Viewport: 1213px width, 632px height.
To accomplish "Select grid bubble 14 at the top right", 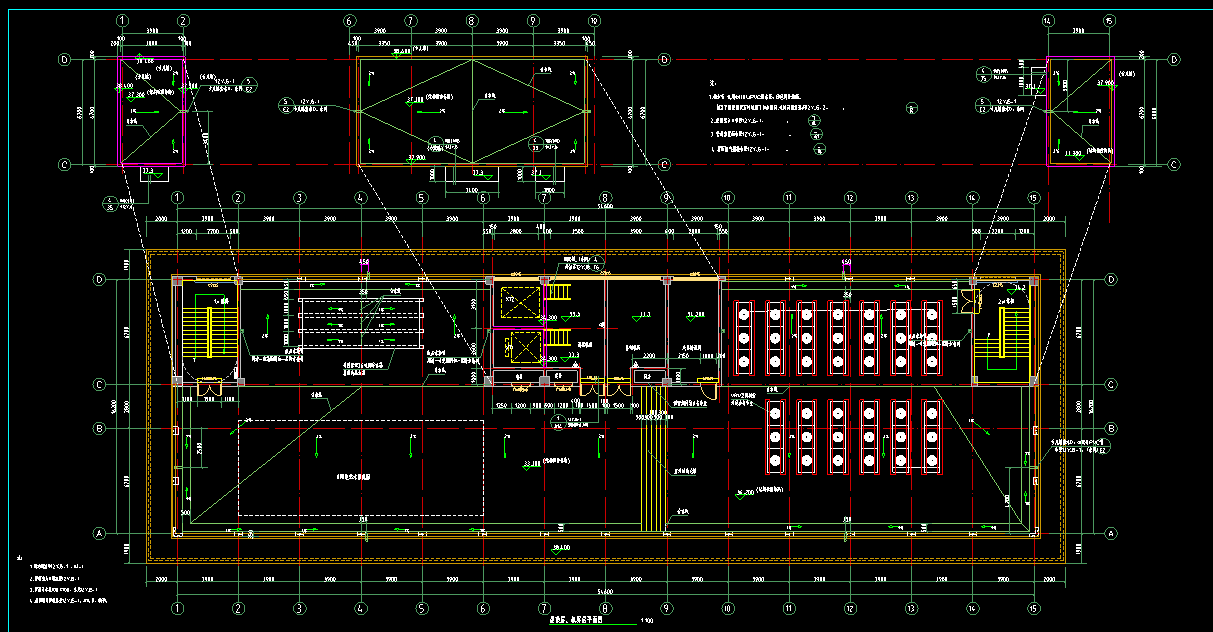I will (x=1048, y=20).
